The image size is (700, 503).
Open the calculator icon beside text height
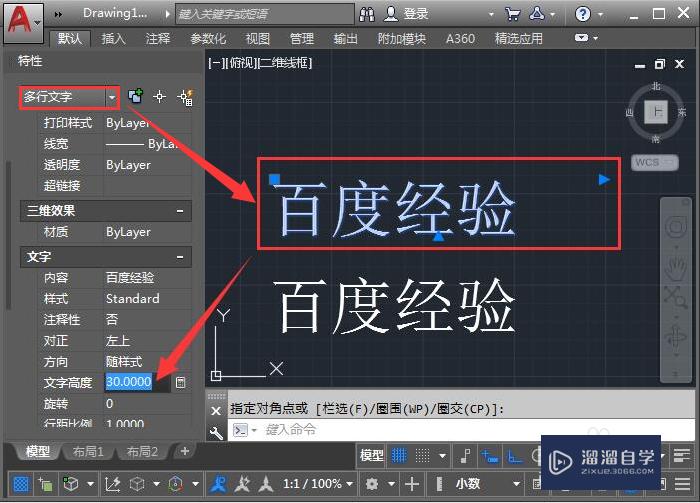[180, 382]
